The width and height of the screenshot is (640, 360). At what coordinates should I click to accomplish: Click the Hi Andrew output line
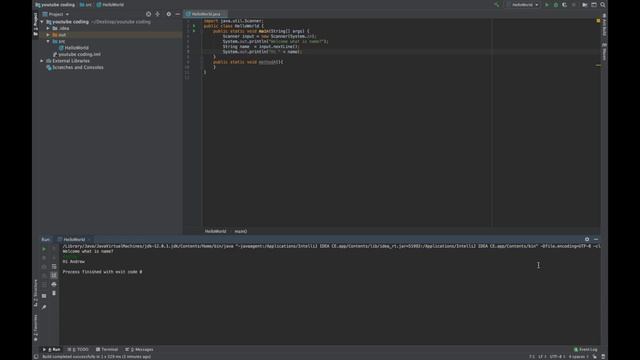(x=73, y=262)
